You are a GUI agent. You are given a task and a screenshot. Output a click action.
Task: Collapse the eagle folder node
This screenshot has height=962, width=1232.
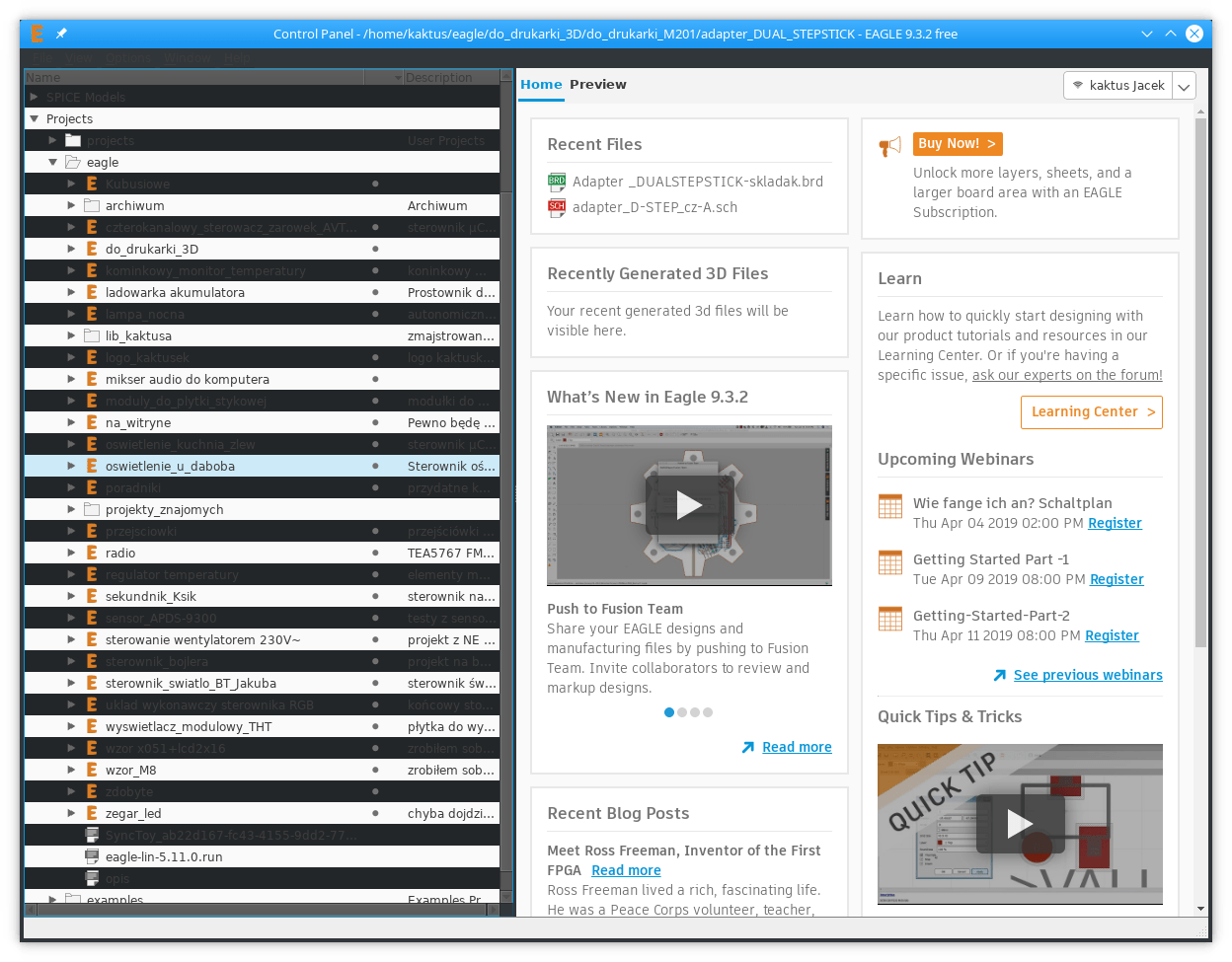click(53, 163)
